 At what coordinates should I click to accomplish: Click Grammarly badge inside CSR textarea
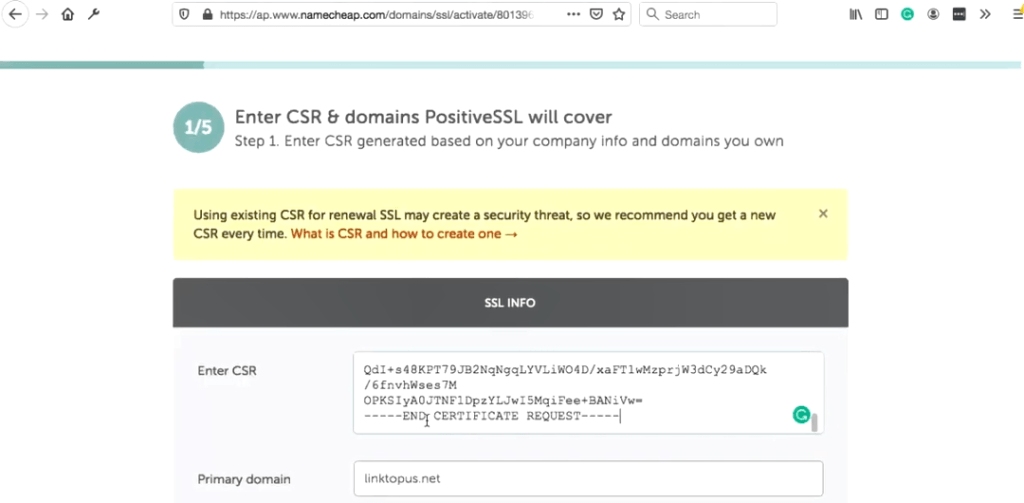coord(801,414)
